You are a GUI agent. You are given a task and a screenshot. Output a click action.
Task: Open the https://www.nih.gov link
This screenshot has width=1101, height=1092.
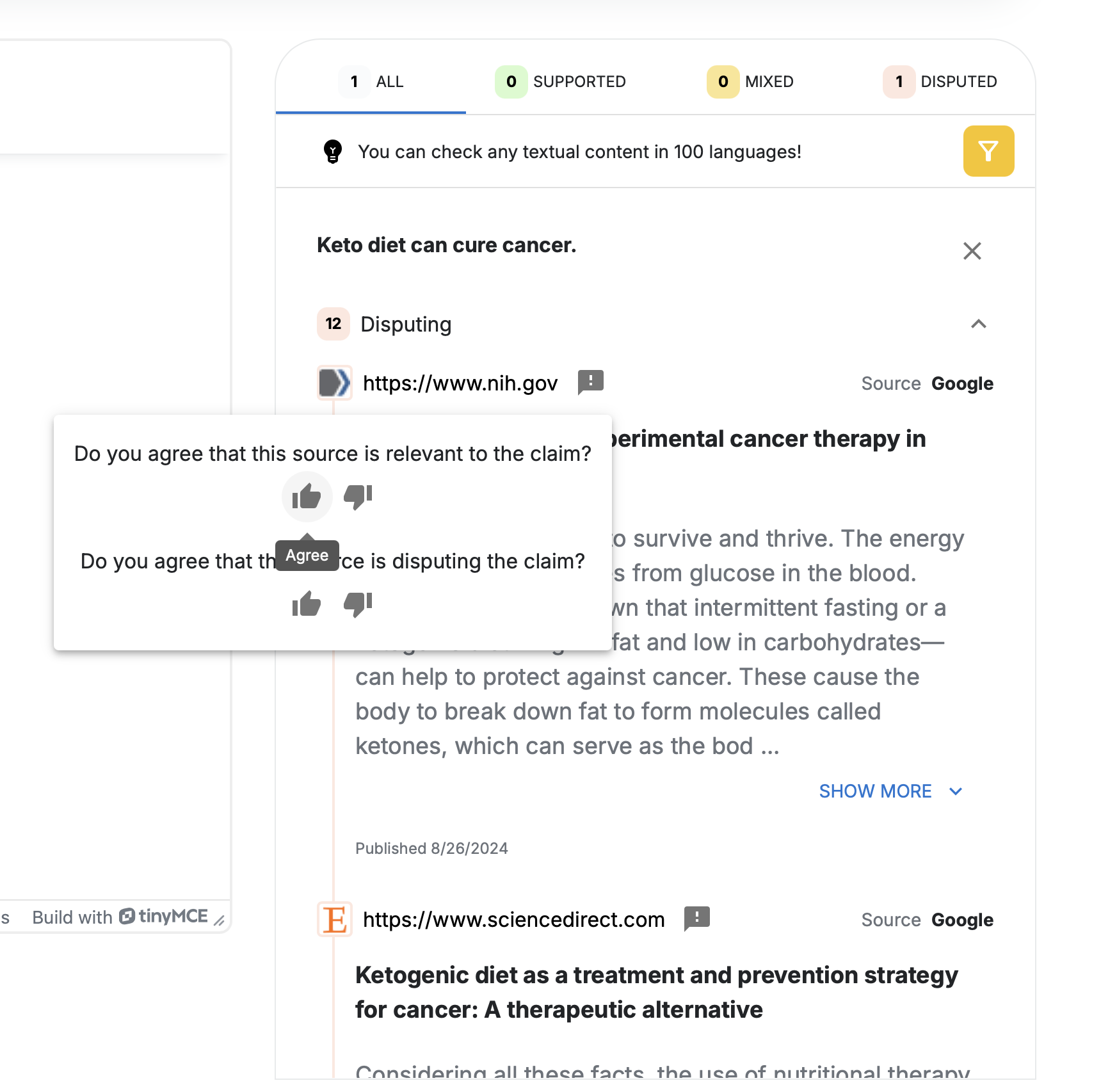(x=460, y=383)
